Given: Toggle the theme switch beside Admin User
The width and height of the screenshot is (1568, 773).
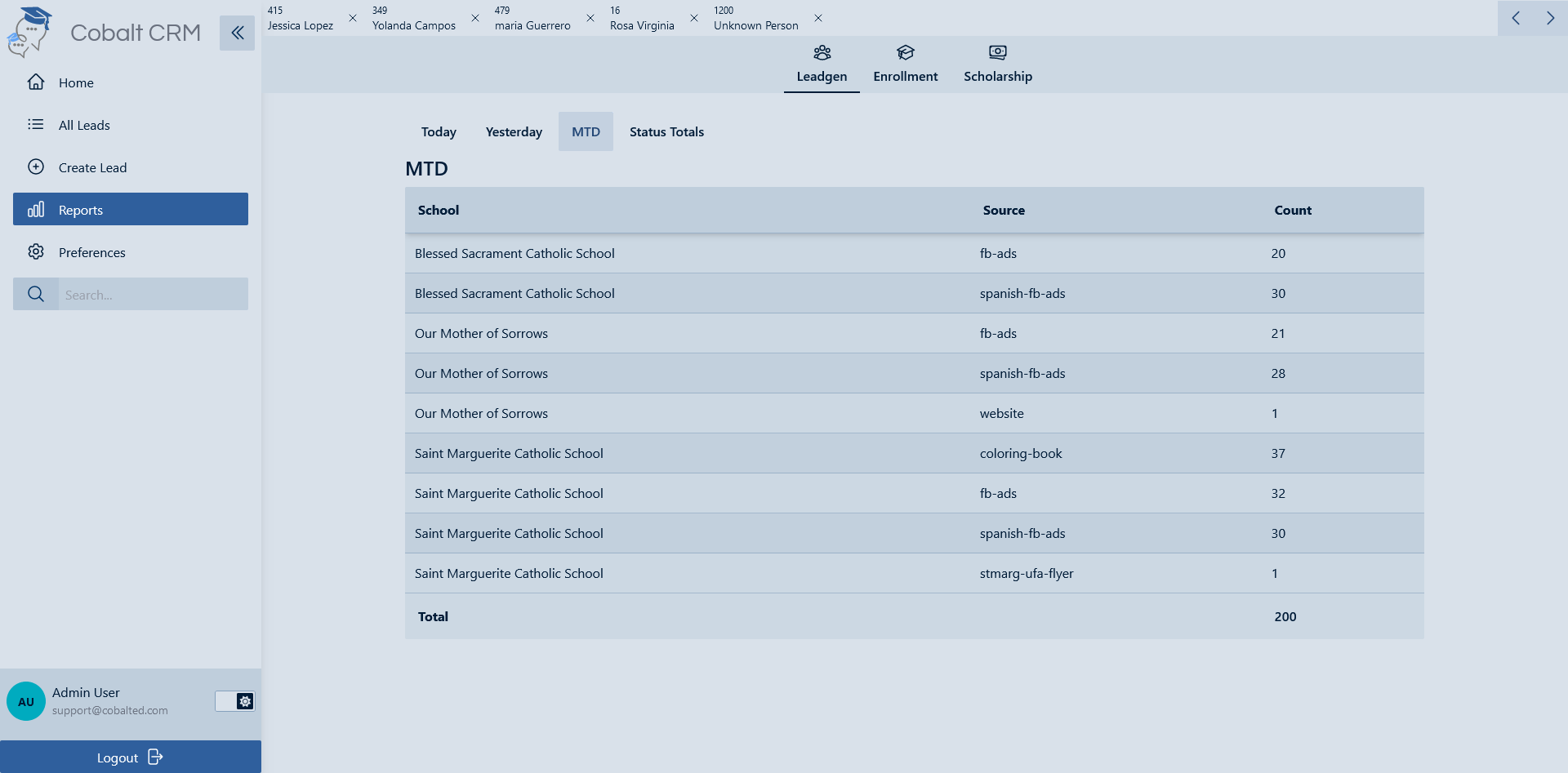Looking at the screenshot, I should (x=234, y=701).
